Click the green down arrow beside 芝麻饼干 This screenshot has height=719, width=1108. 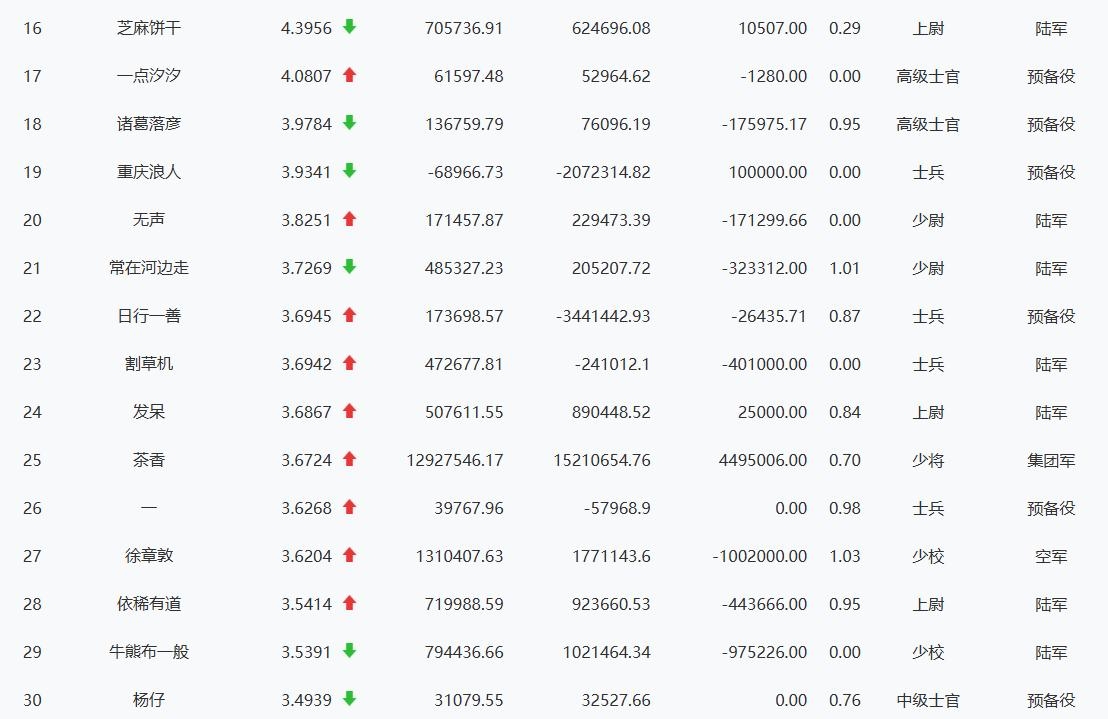(x=349, y=27)
